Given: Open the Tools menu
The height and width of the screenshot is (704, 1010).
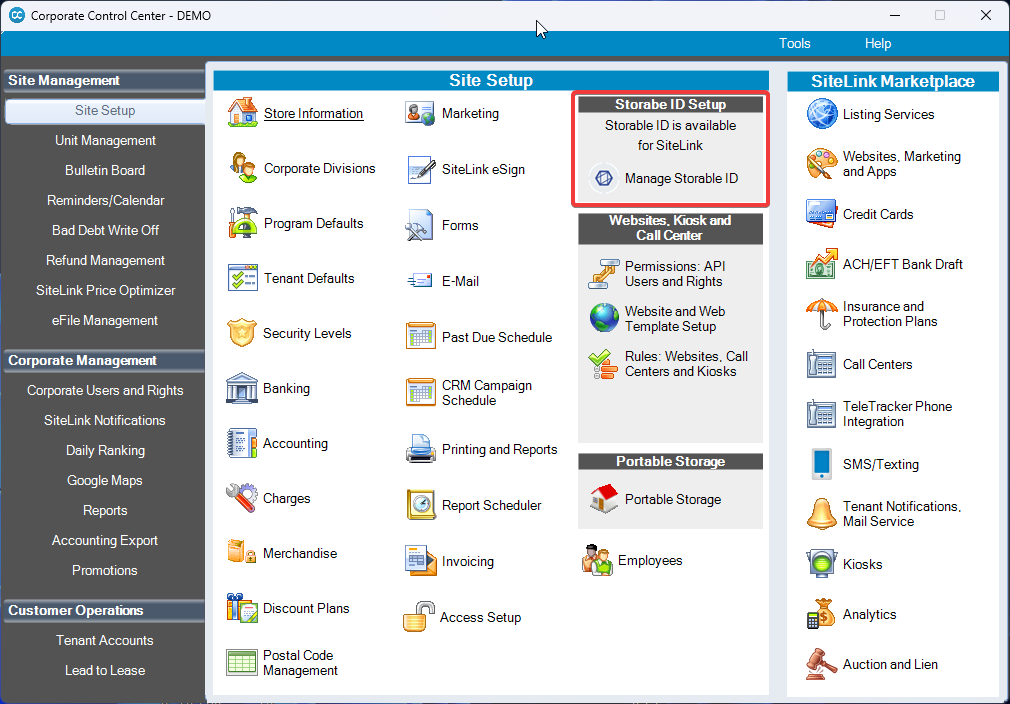Looking at the screenshot, I should pyautogui.click(x=794, y=43).
